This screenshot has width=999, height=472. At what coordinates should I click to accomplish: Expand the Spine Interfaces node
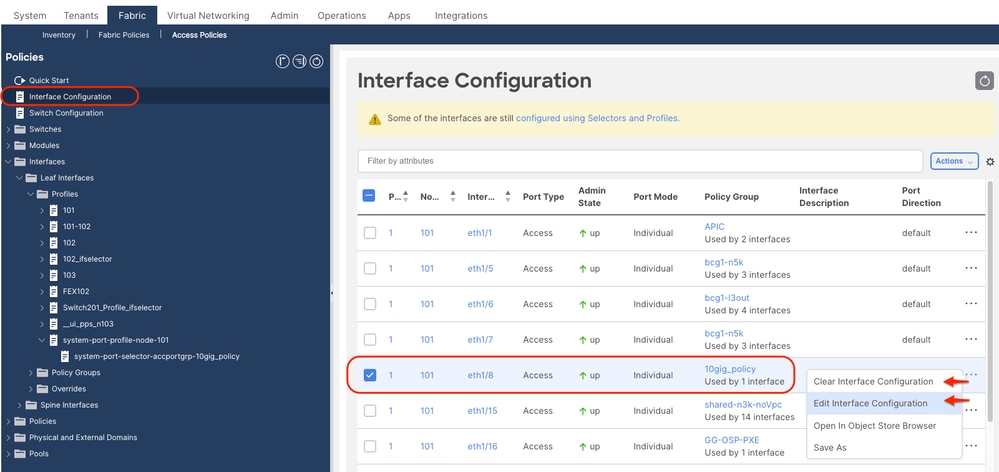click(19, 405)
